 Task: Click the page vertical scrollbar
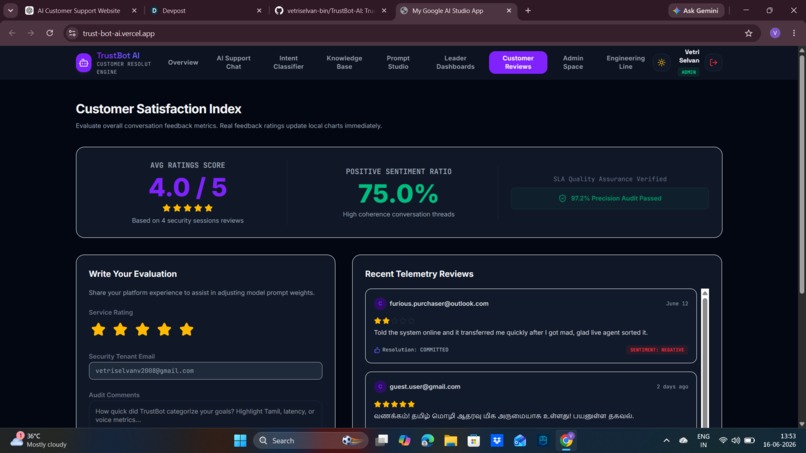point(801,175)
